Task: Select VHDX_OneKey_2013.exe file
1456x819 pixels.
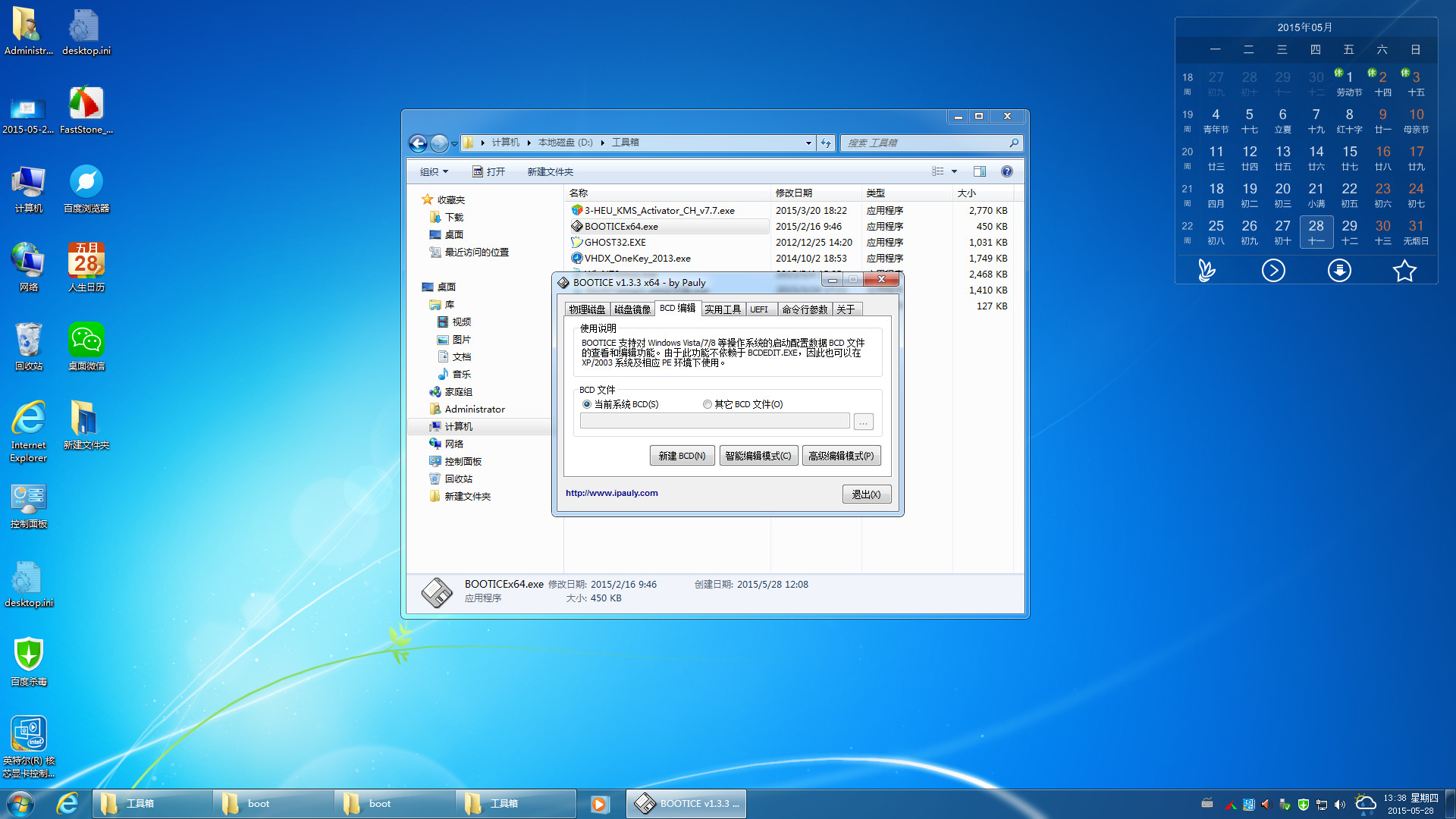Action: tap(636, 258)
